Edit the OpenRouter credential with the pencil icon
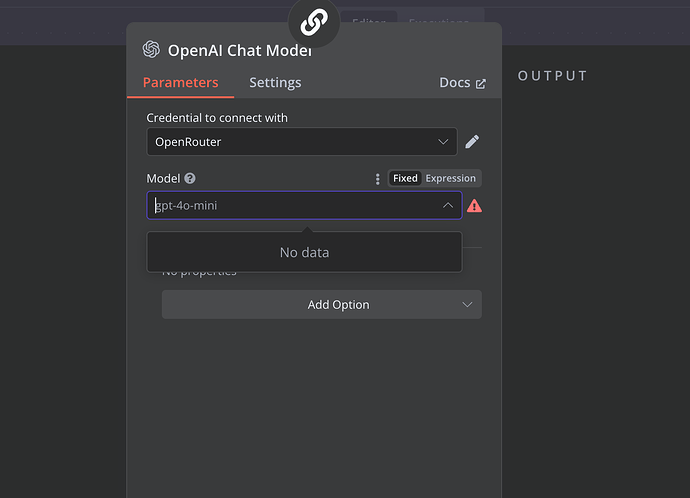The image size is (690, 498). pos(472,142)
